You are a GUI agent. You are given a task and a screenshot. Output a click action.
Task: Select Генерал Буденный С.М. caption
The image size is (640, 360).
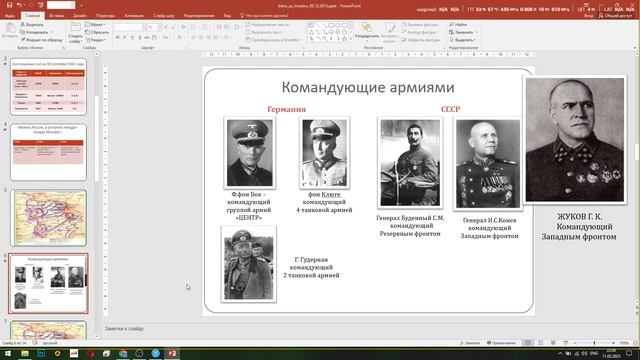tap(410, 226)
